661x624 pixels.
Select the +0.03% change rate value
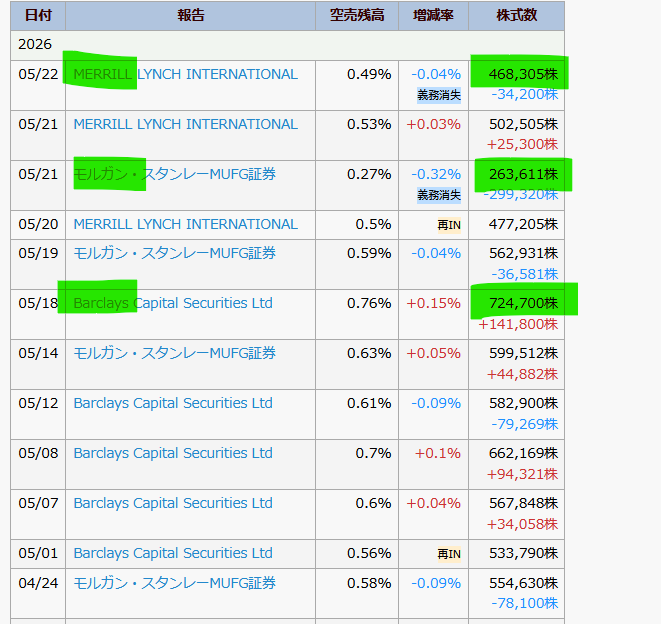click(x=433, y=124)
